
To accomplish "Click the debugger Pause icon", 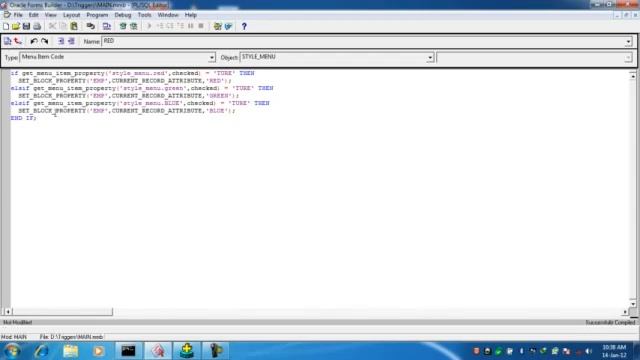I will point(191,27).
